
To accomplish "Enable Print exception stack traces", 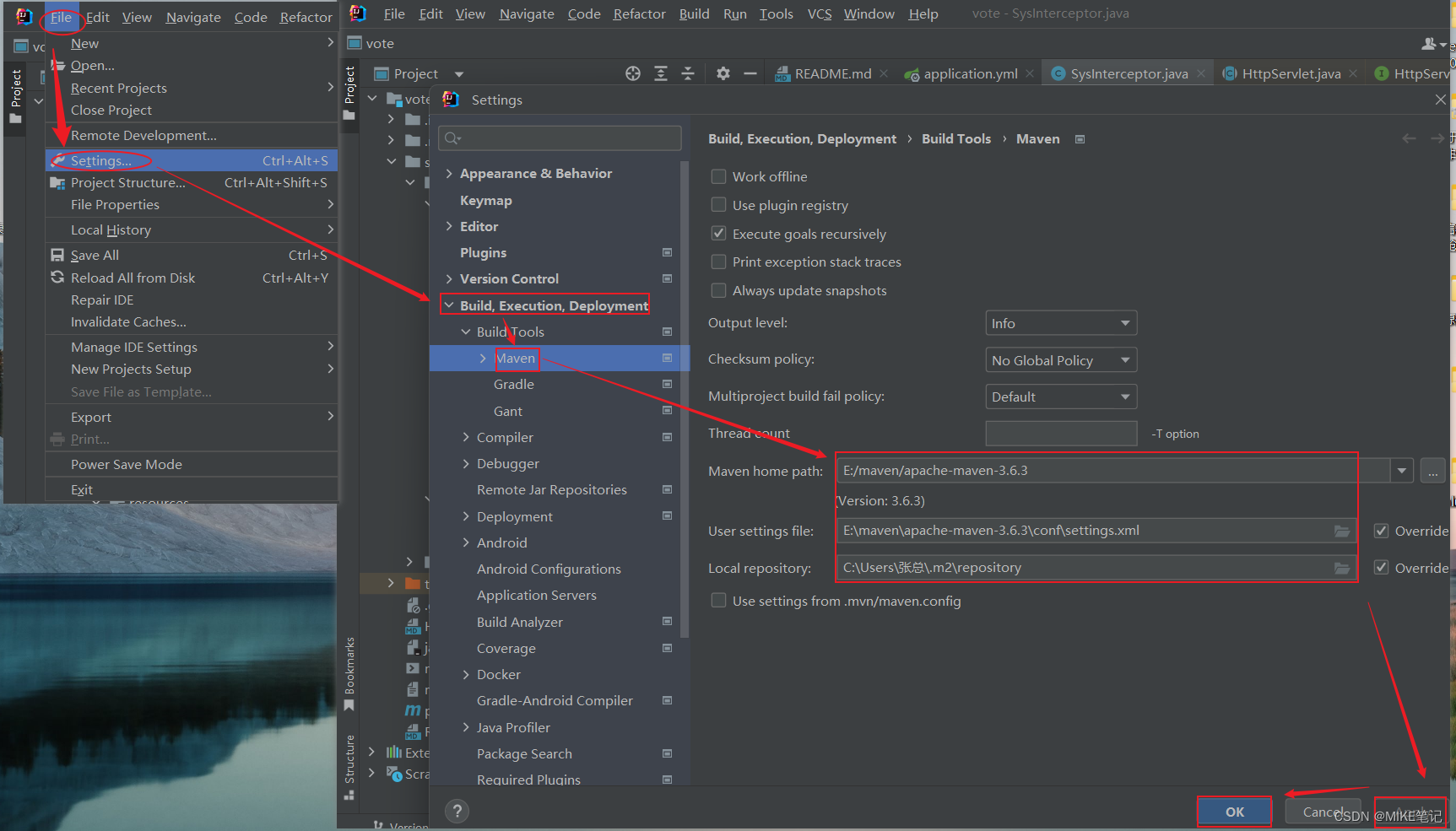I will [718, 262].
